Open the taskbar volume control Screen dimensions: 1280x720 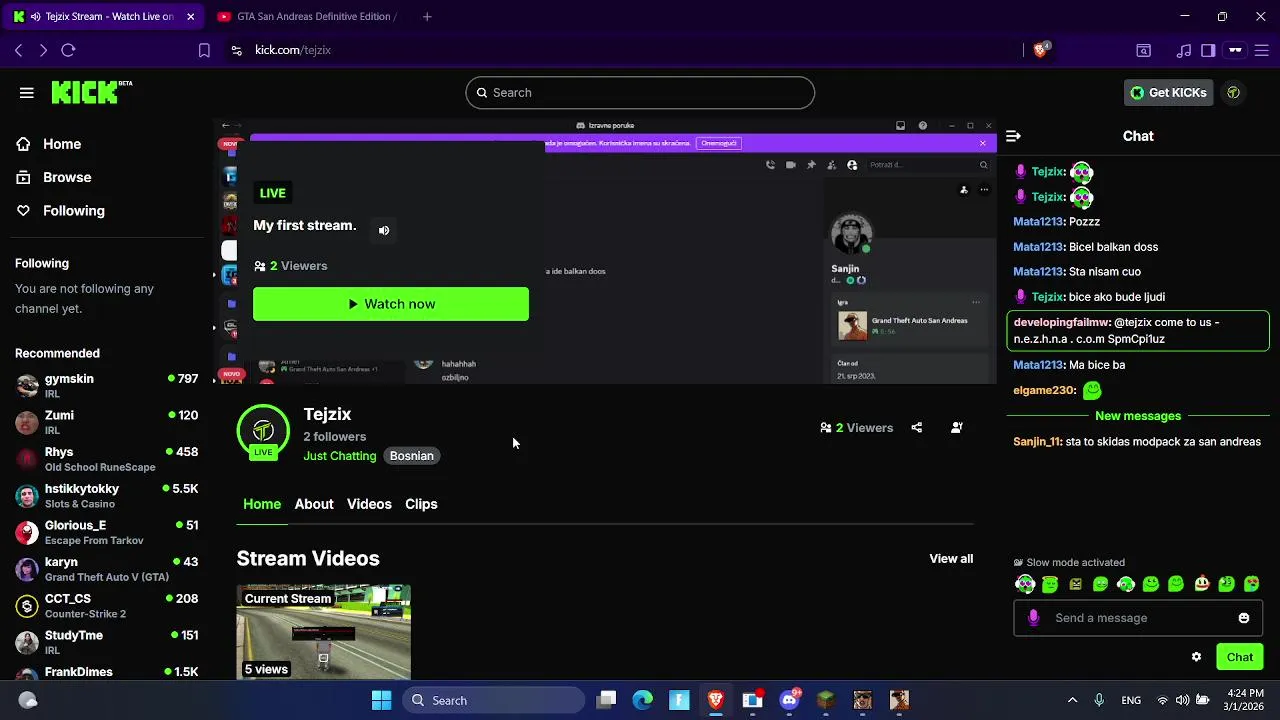(1182, 700)
